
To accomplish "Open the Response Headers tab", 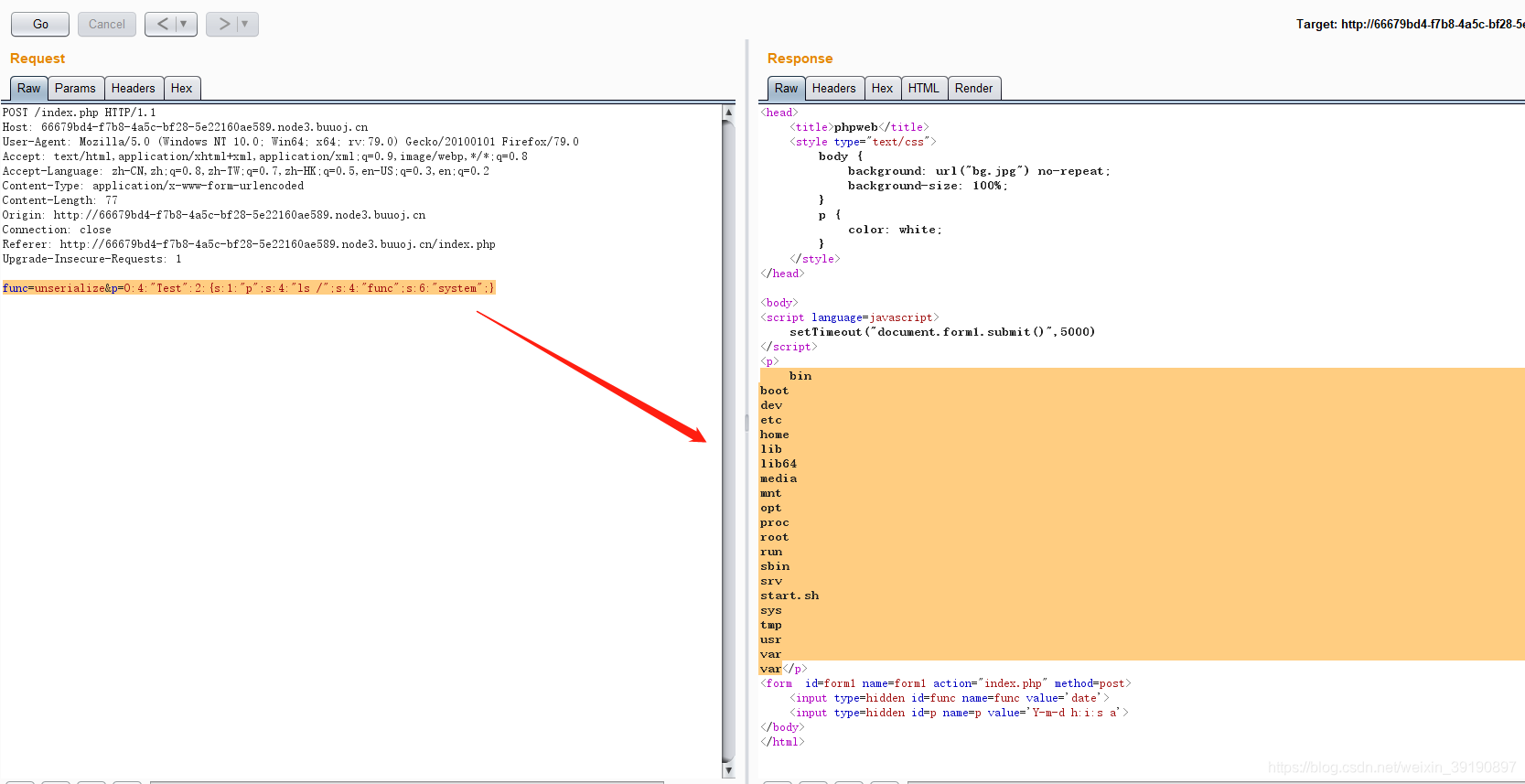I will coord(834,89).
